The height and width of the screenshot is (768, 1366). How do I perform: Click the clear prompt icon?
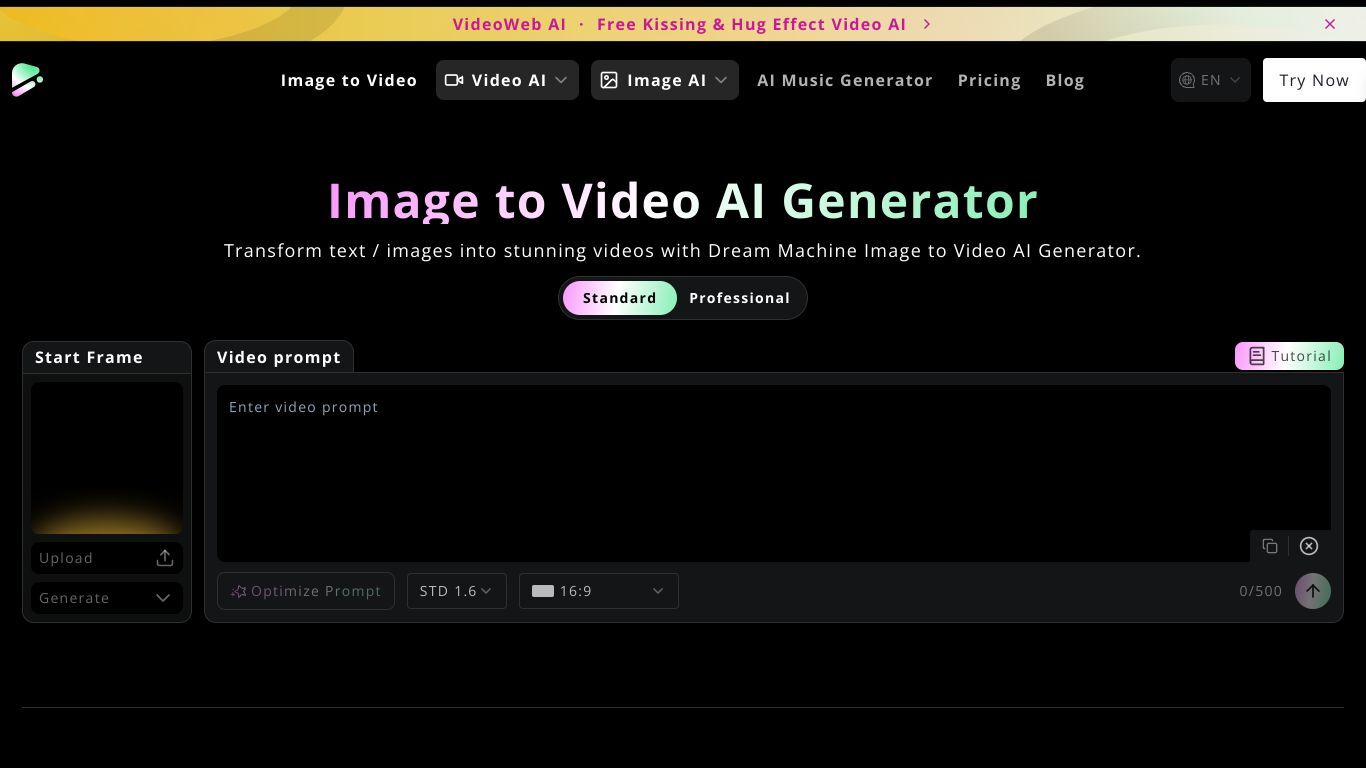click(x=1309, y=546)
